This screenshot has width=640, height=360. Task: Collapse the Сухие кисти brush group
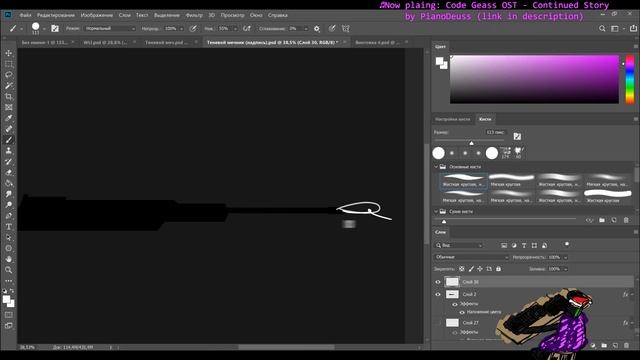[436, 211]
